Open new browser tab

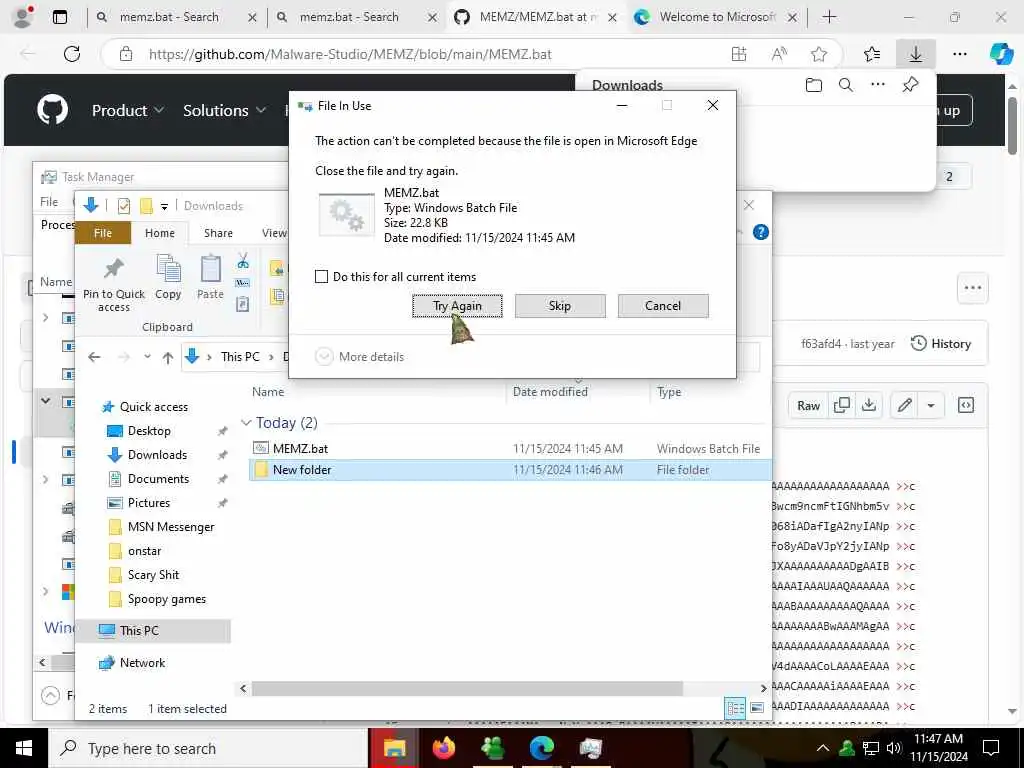[829, 17]
